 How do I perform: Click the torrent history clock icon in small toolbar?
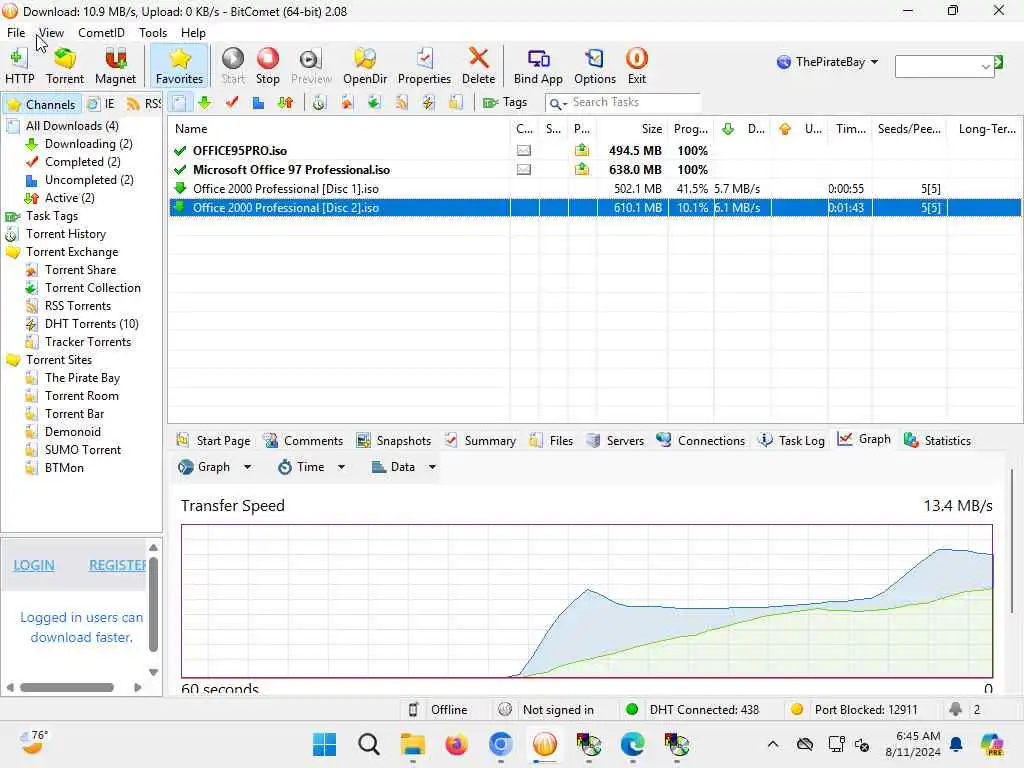click(319, 103)
